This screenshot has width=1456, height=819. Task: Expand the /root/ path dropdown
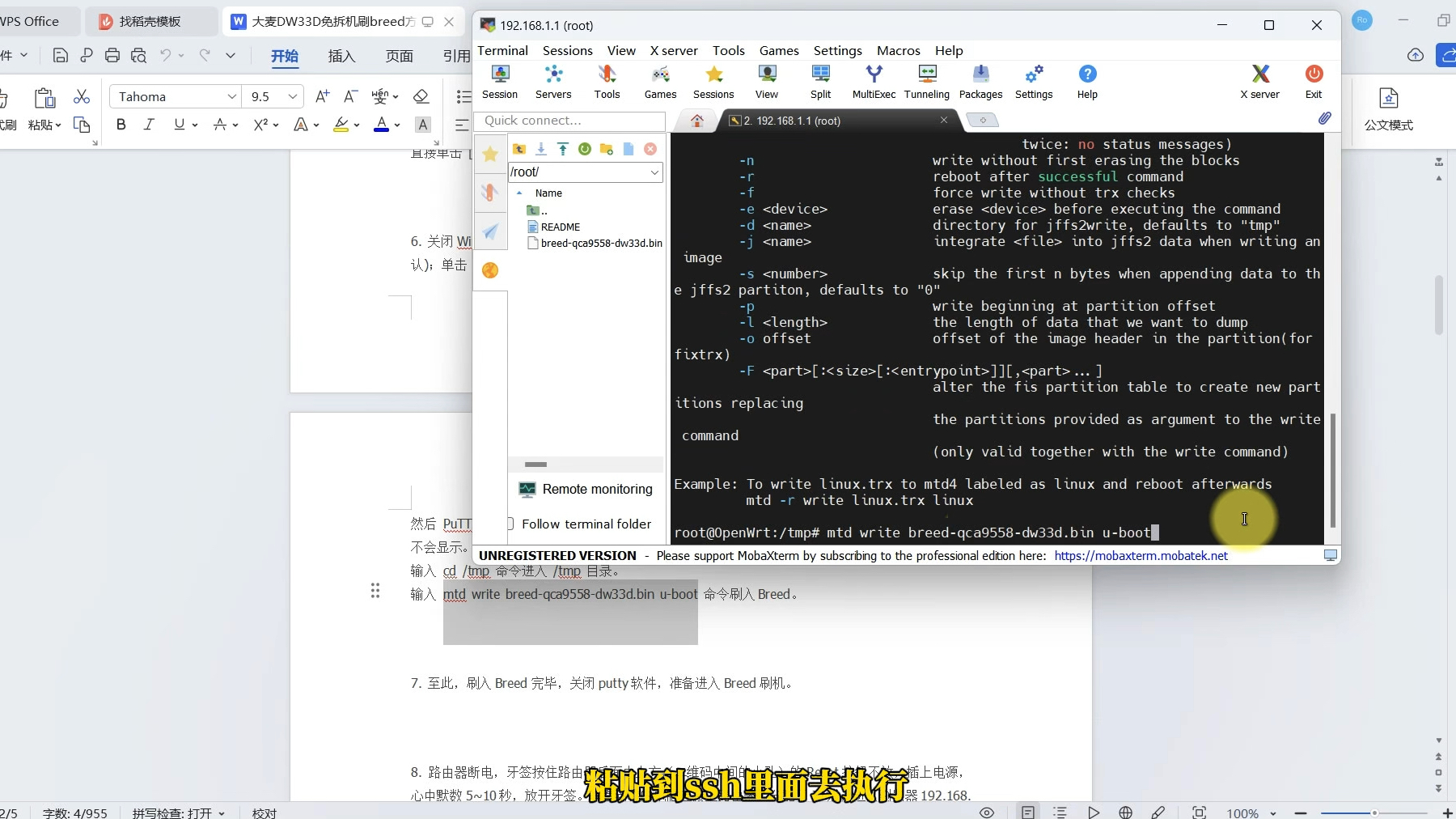(x=654, y=172)
